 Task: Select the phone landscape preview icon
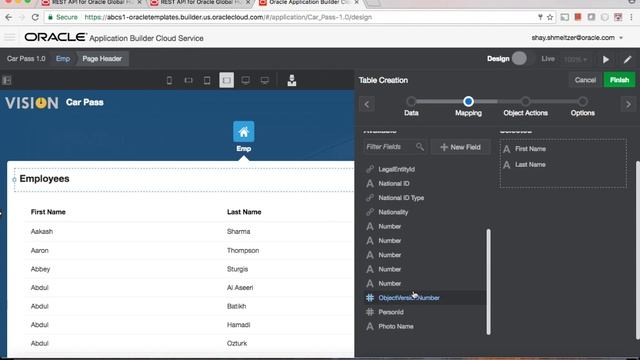pyautogui.click(x=189, y=80)
